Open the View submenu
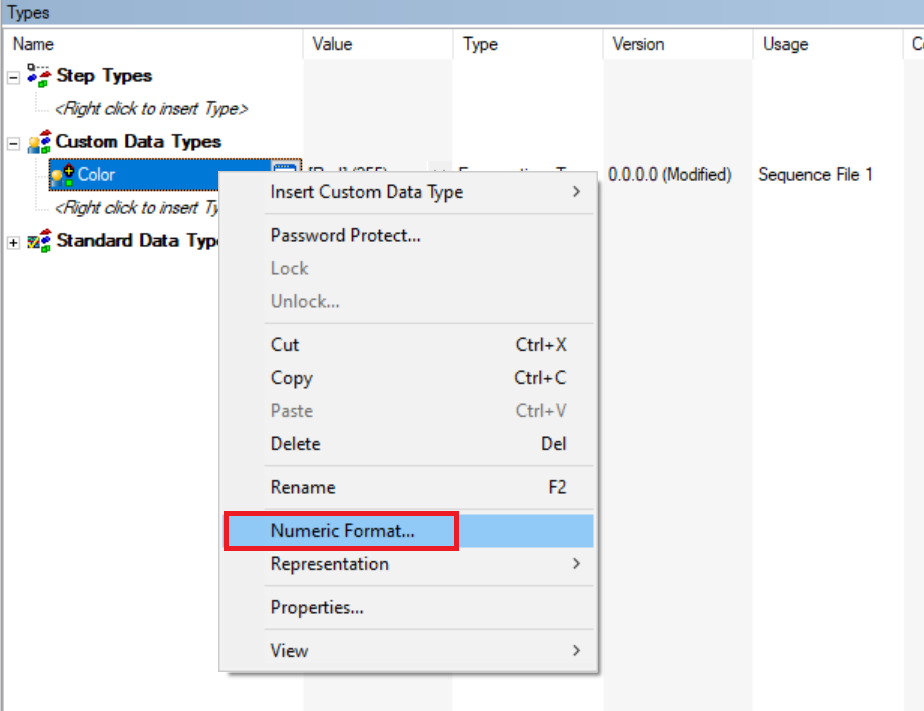Screen dimensions: 924x711 (x=290, y=650)
